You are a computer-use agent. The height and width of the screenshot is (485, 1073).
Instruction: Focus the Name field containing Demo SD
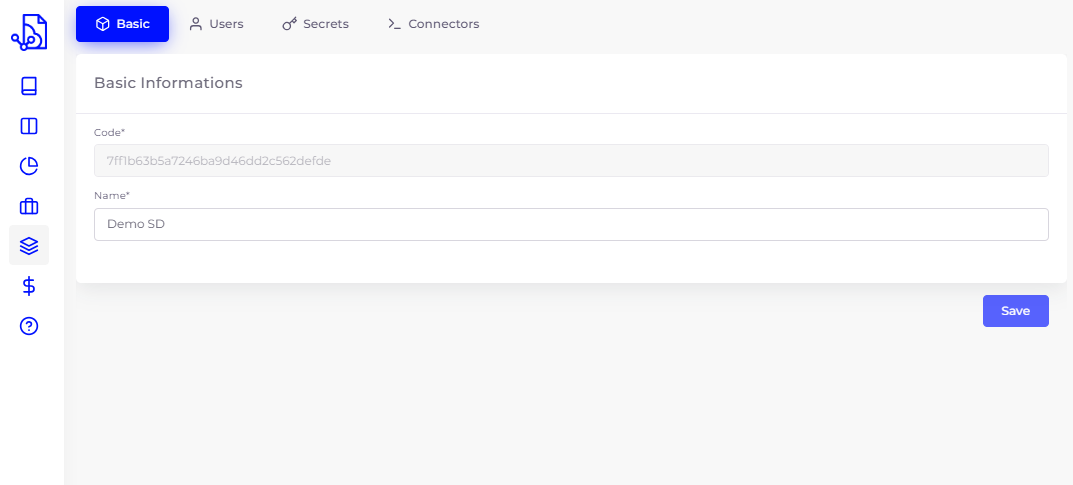pos(571,224)
